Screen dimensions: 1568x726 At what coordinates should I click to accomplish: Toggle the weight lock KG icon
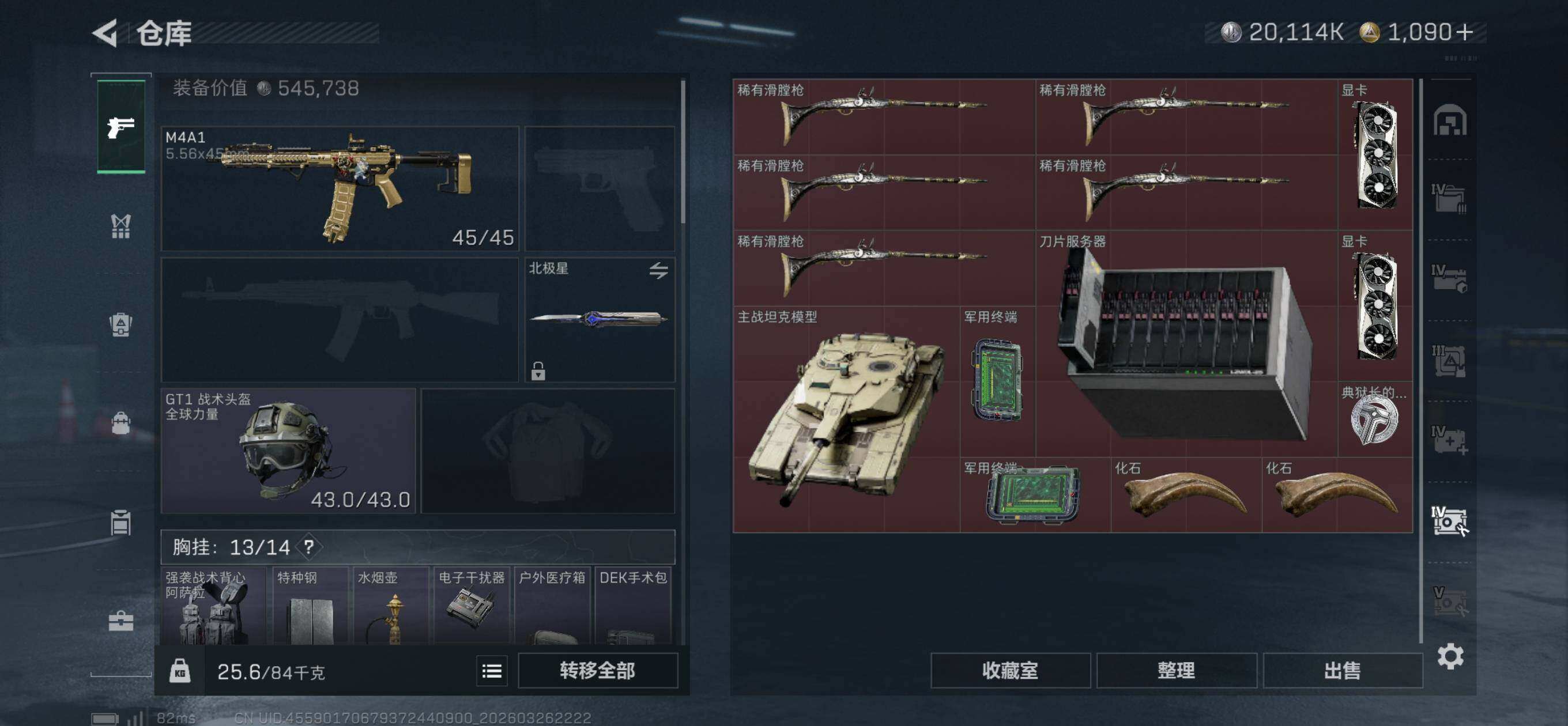pos(179,671)
